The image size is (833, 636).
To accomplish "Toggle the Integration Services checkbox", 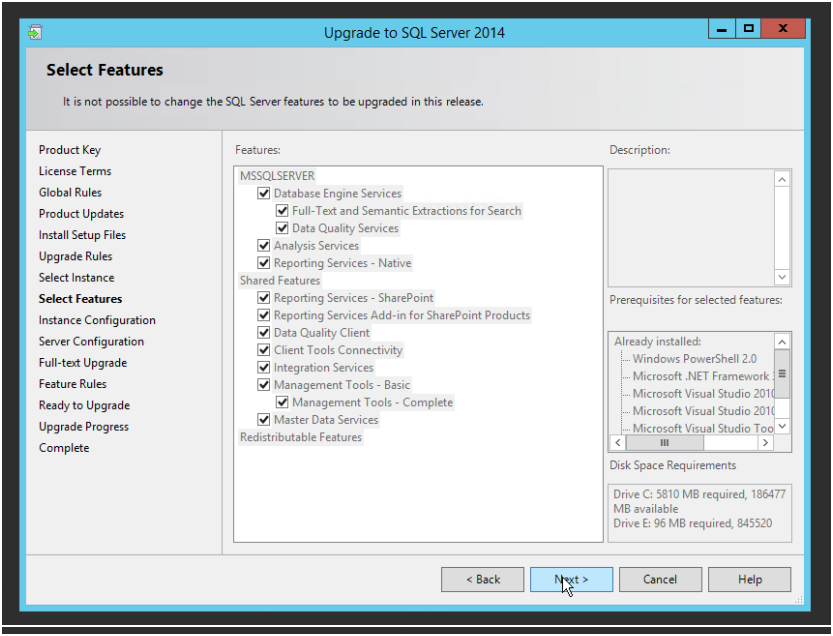I will click(x=264, y=367).
